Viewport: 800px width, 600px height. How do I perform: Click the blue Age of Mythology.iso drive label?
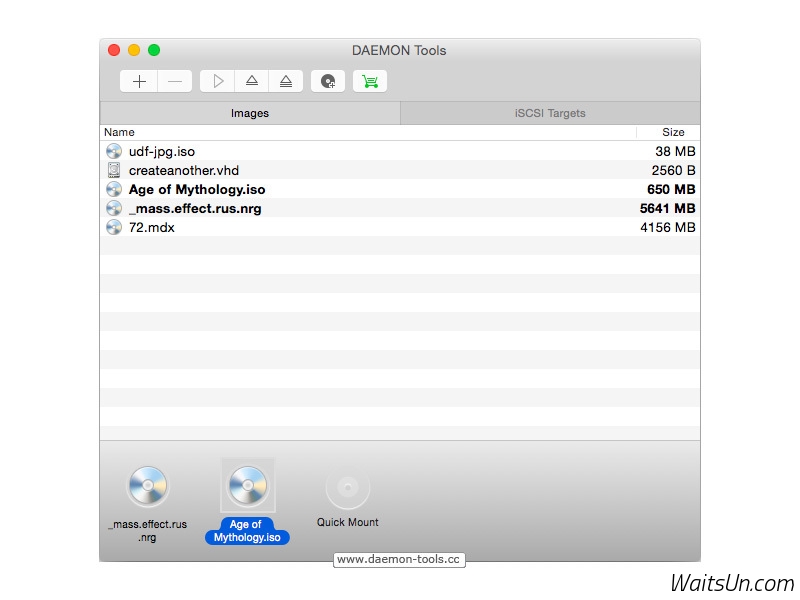click(x=247, y=531)
